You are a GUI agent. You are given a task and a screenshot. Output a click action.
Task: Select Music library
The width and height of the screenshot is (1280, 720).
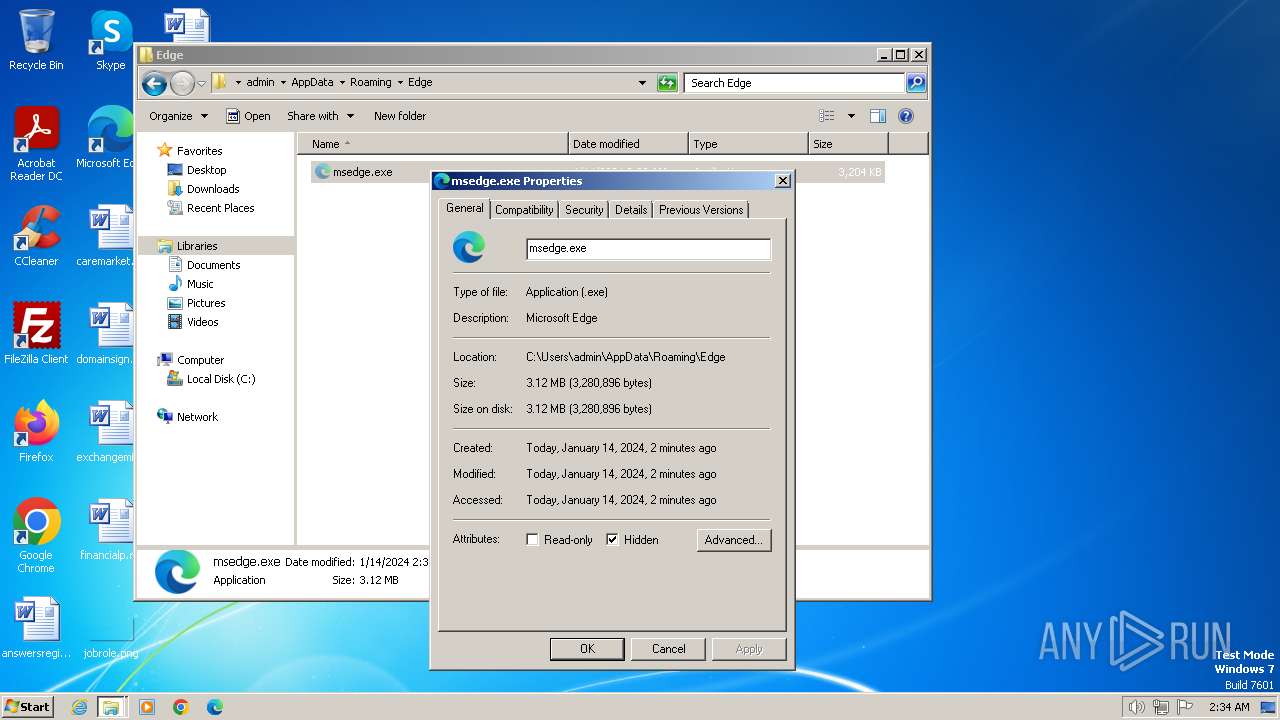200,284
